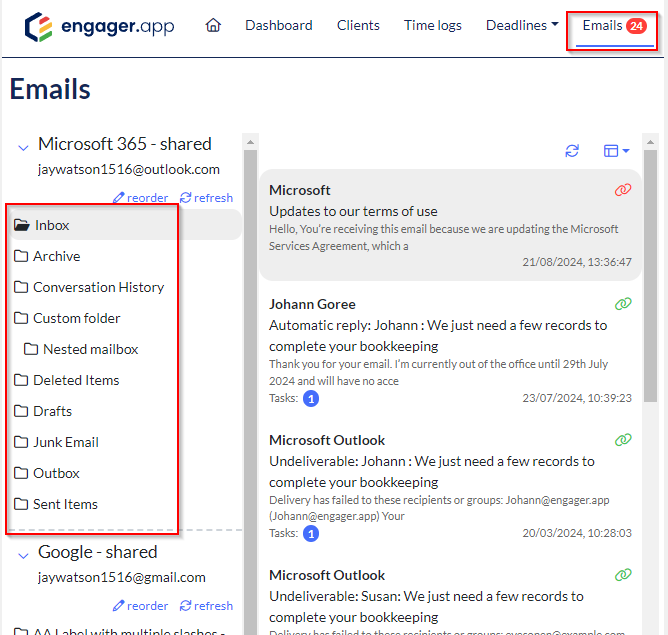Open the Deadlines dropdown menu
This screenshot has width=668, height=635.
point(522,26)
